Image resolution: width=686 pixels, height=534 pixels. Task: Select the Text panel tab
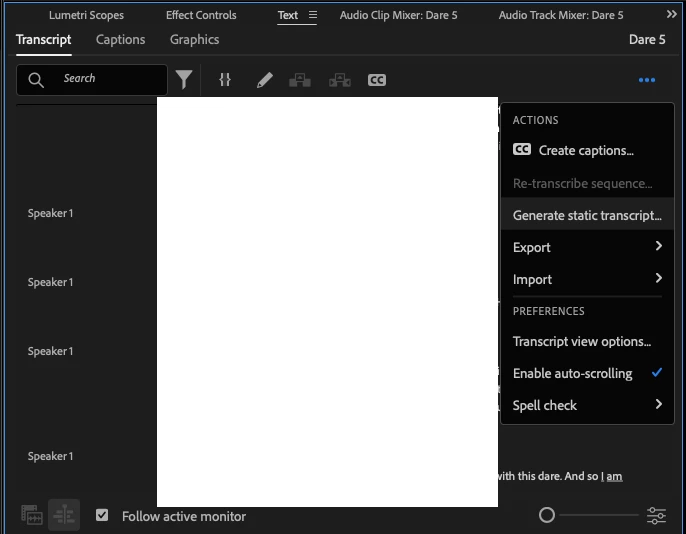click(287, 15)
